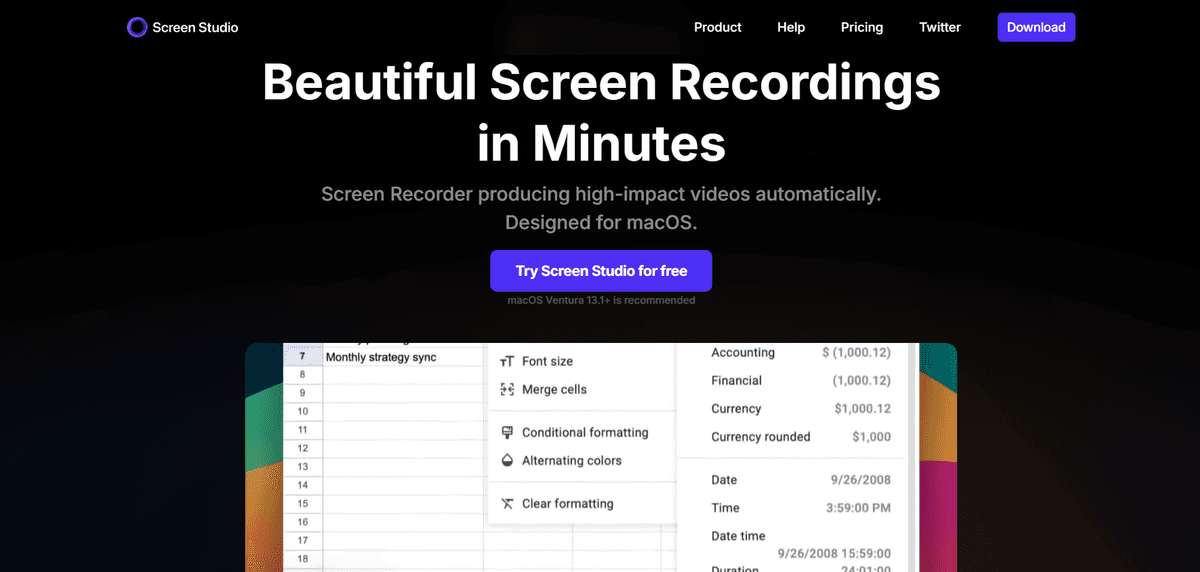The width and height of the screenshot is (1200, 572).
Task: Click the Conditional formatting paint icon
Action: (507, 432)
